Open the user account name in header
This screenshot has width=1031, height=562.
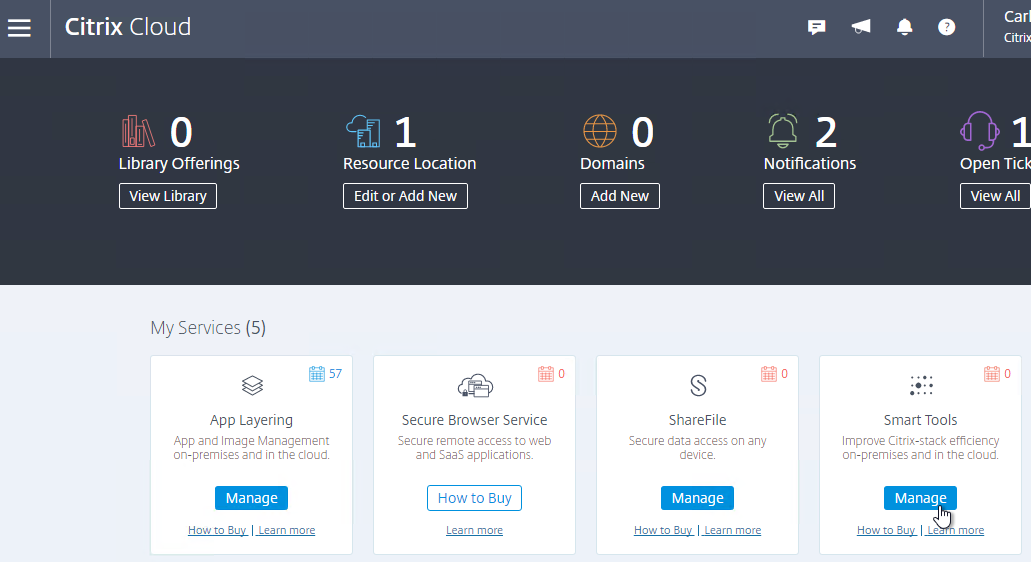pyautogui.click(x=1017, y=18)
